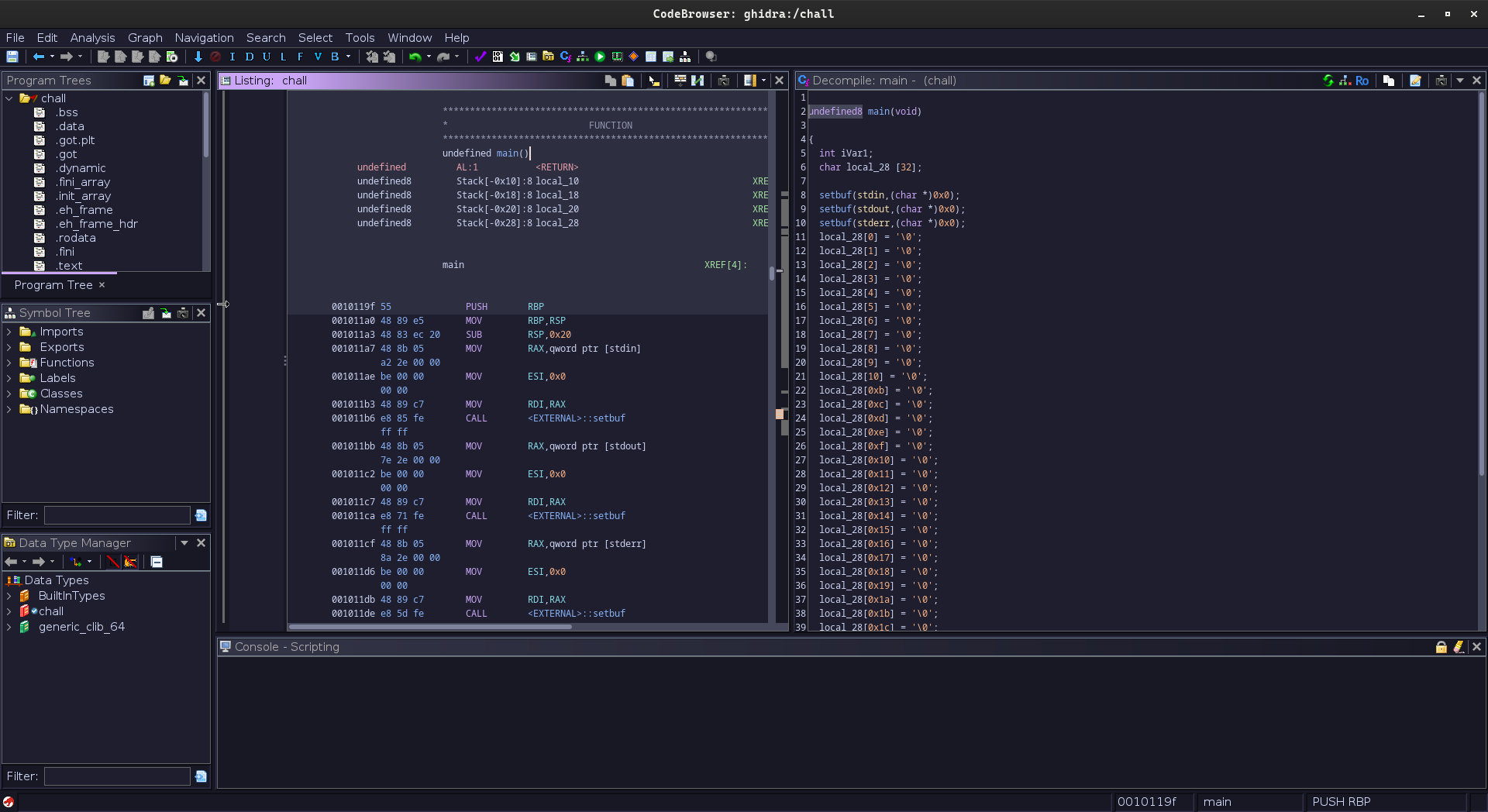Image resolution: width=1488 pixels, height=812 pixels.
Task: Click the Data Type Manager filter field
Action: [117, 776]
